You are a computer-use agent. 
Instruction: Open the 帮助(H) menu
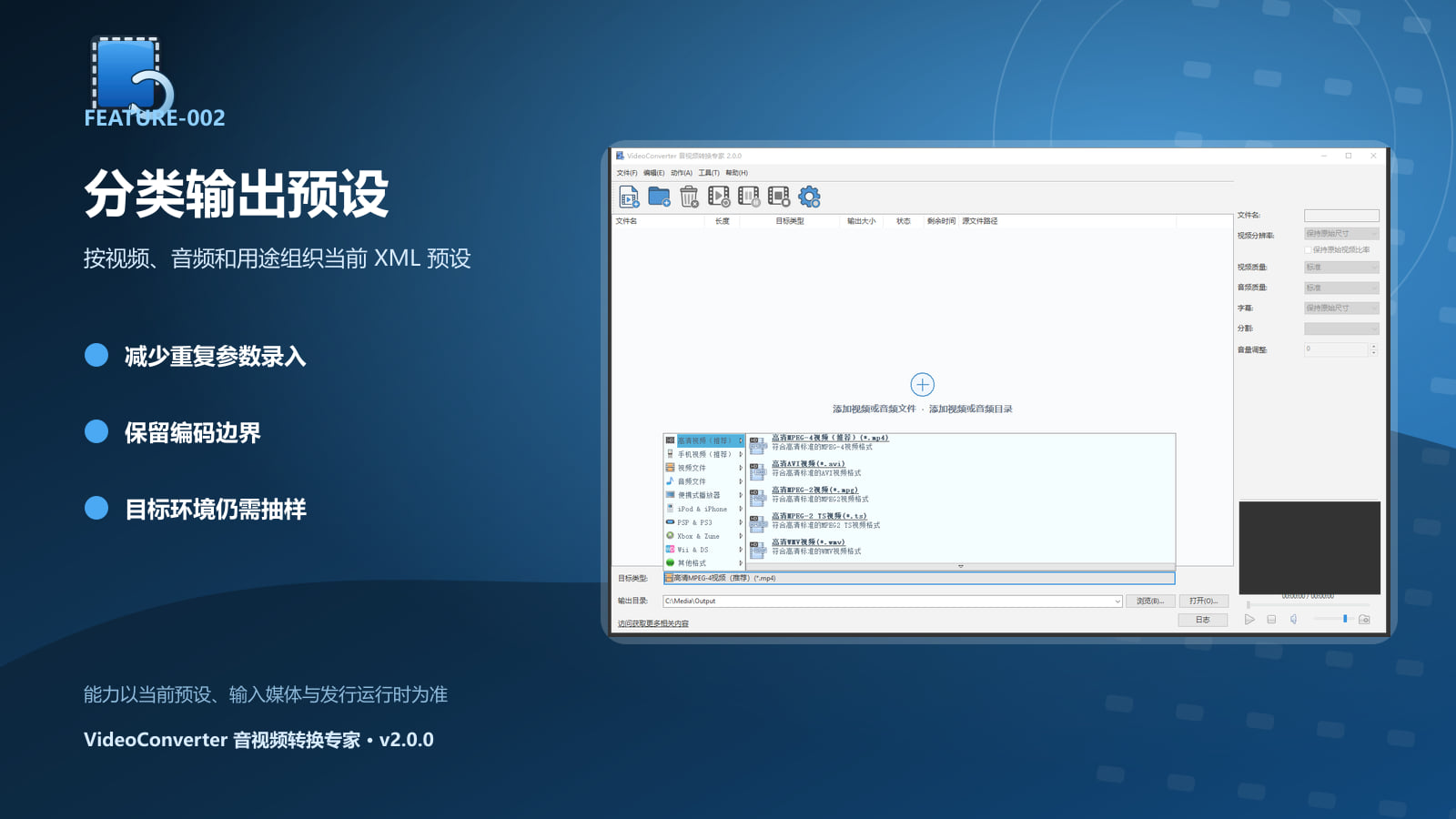[737, 173]
